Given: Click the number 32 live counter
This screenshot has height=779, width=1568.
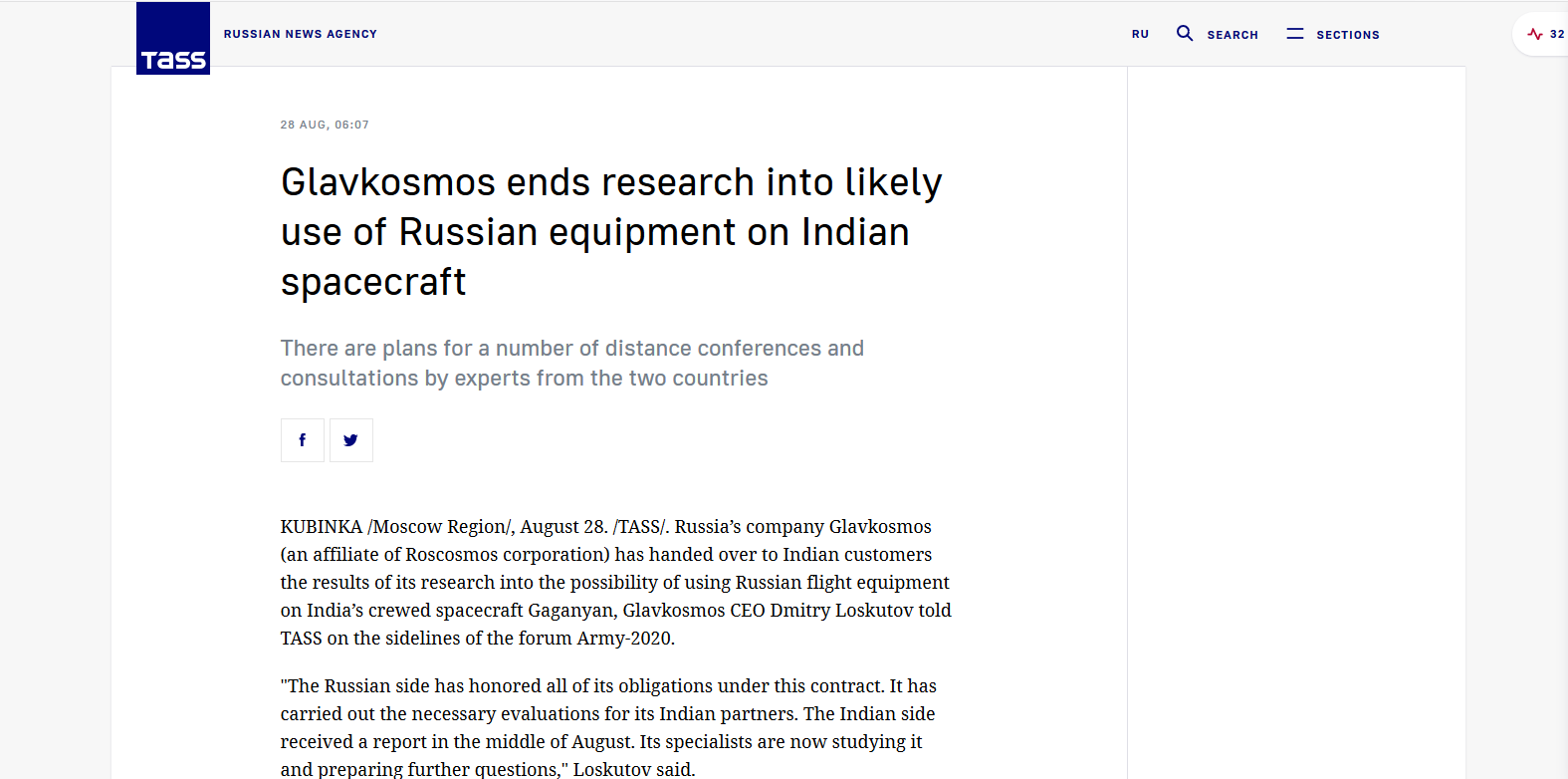Looking at the screenshot, I should pos(1556,34).
